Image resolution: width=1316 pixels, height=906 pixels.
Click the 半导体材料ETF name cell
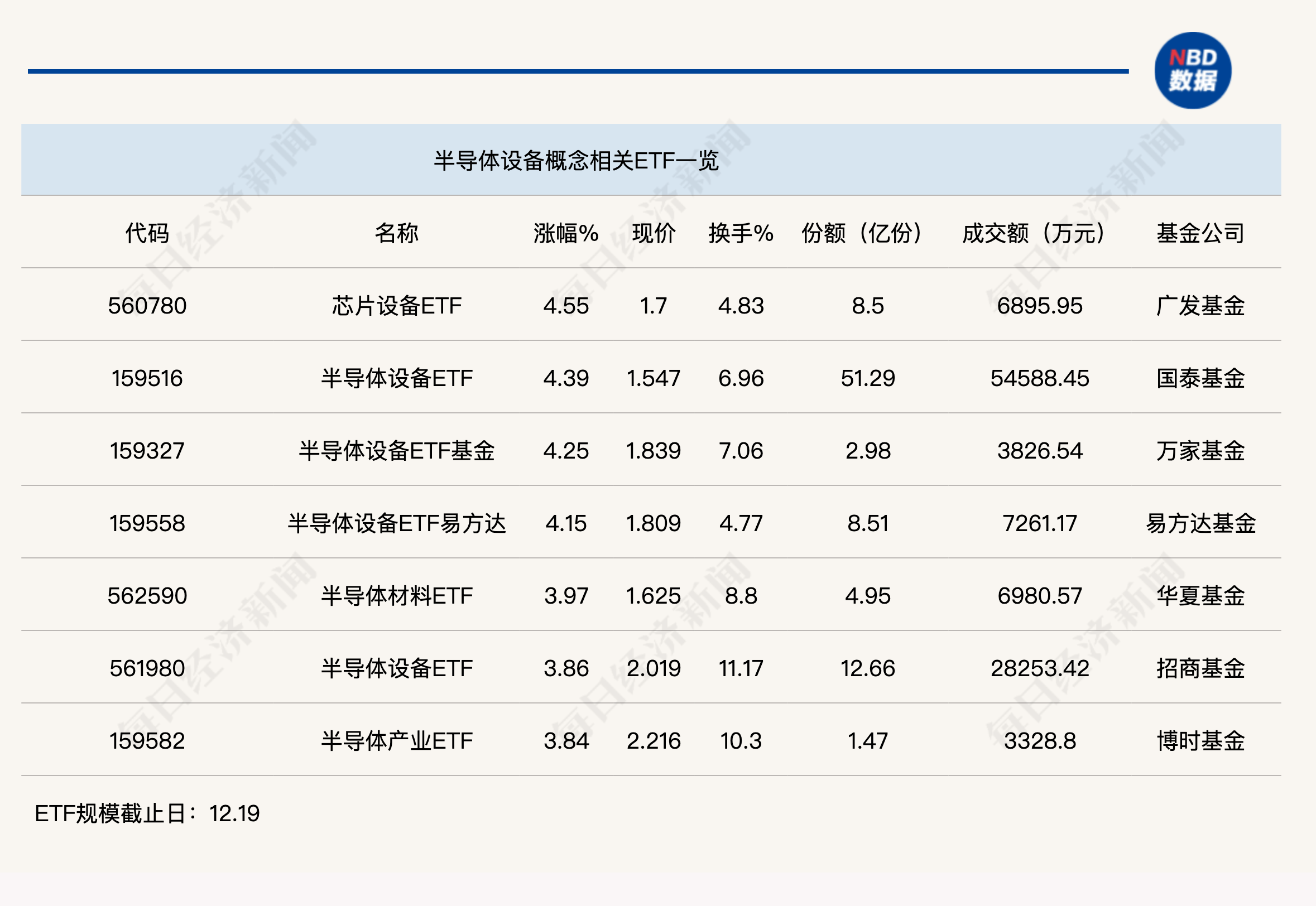[396, 596]
